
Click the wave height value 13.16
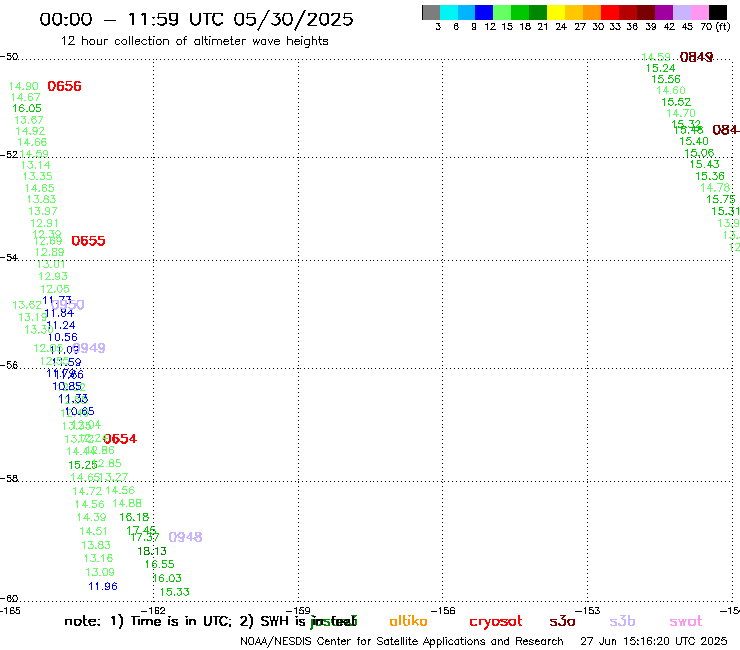[x=99, y=558]
